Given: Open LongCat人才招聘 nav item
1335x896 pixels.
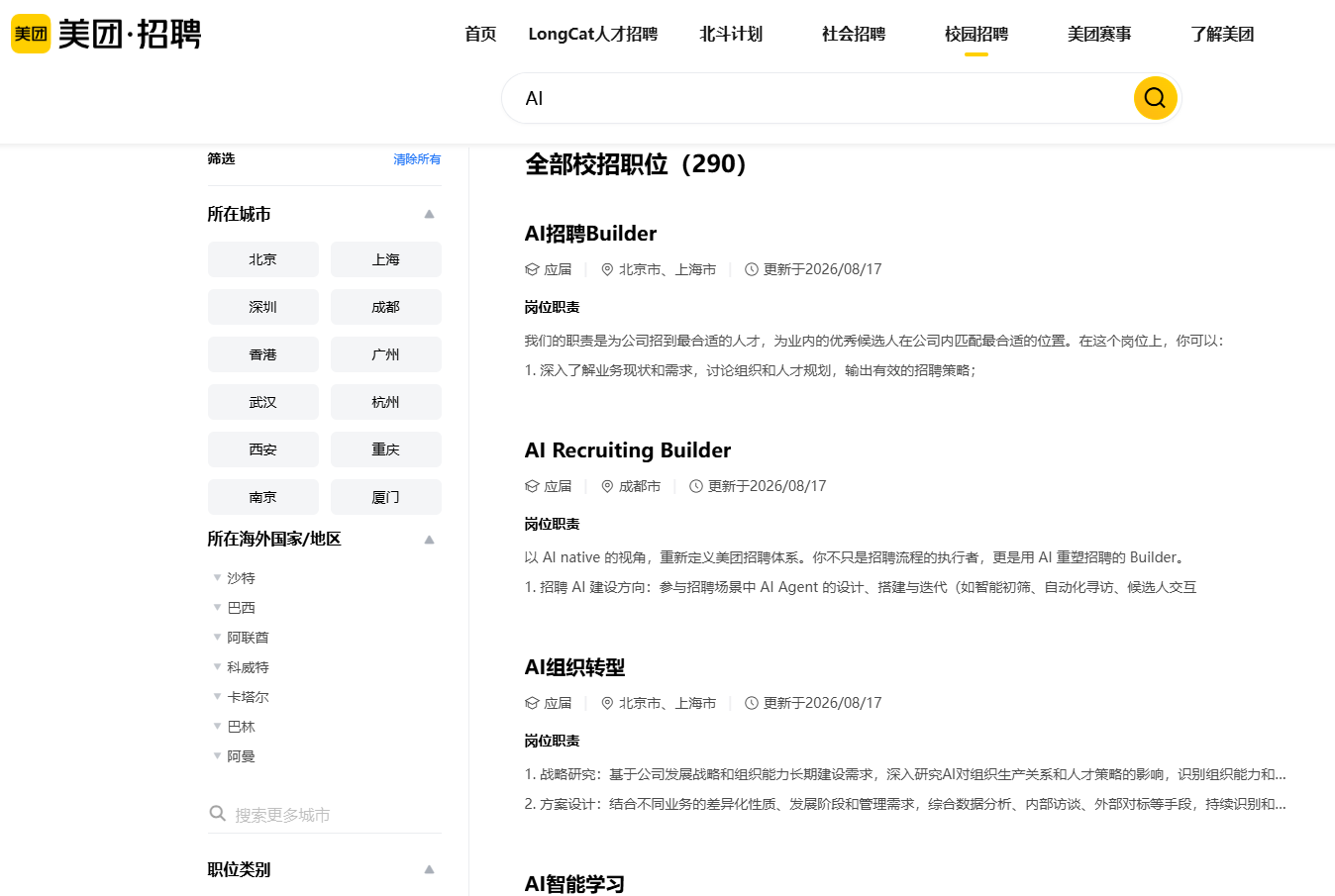Looking at the screenshot, I should [593, 34].
